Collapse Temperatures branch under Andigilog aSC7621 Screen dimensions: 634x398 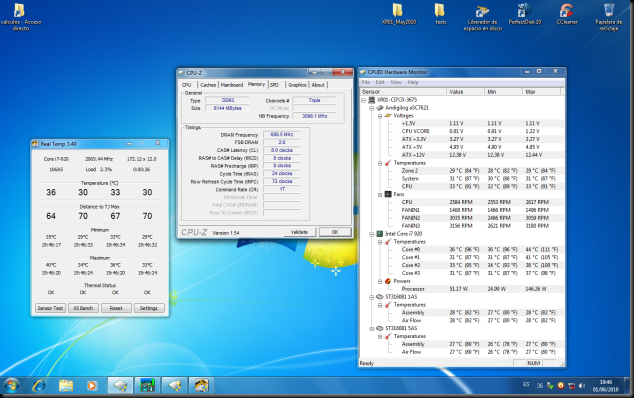pos(380,163)
